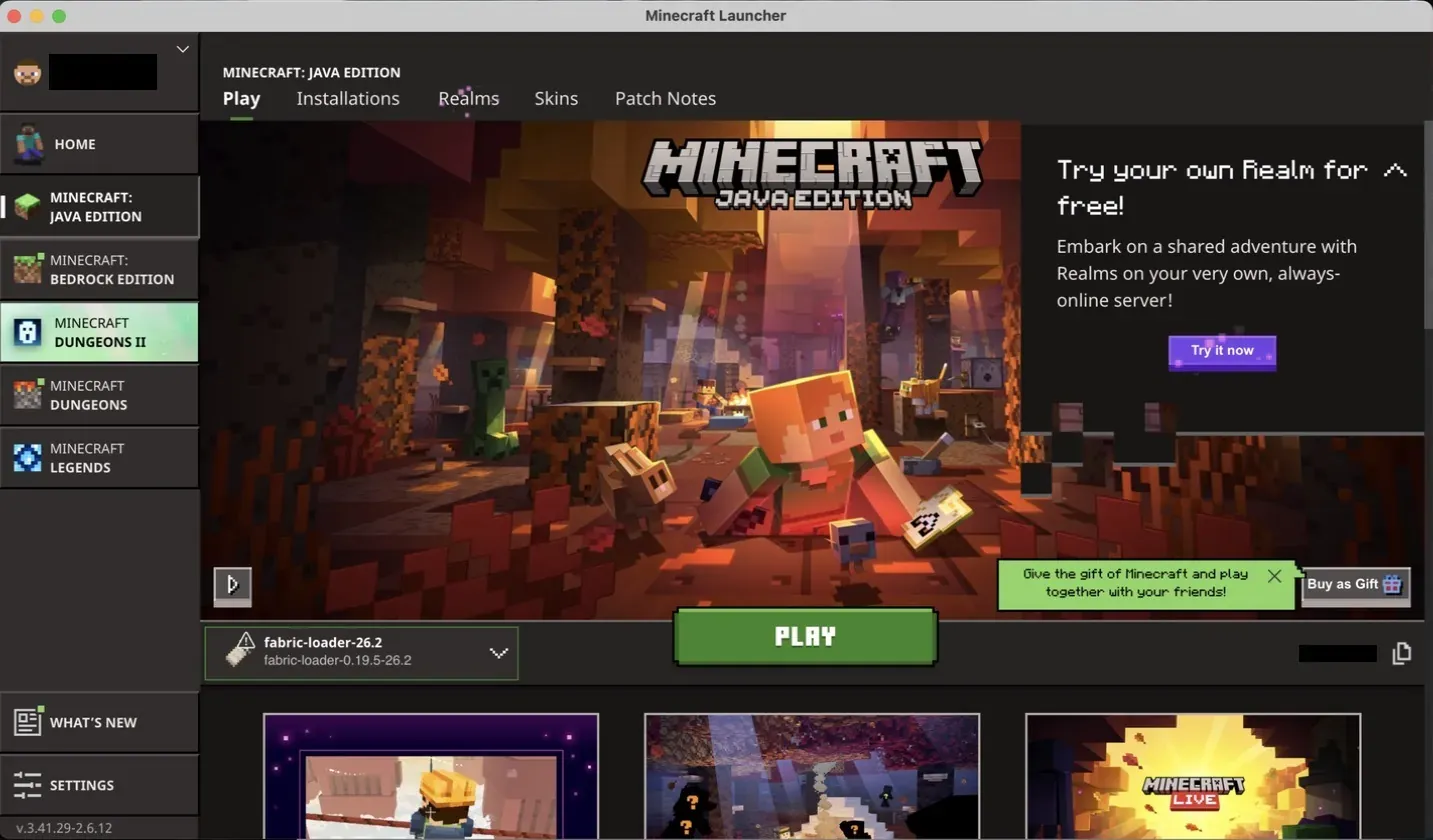This screenshot has height=840, width=1433.
Task: Switch to the Patch Notes tab
Action: (665, 98)
